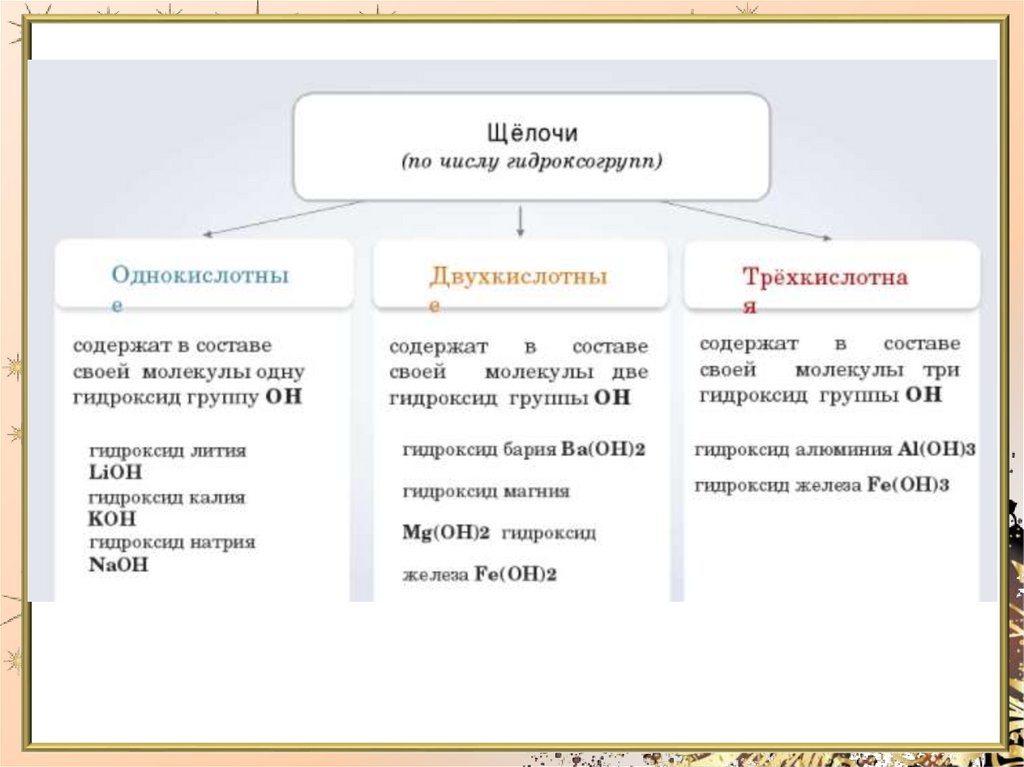This screenshot has height=767, width=1024.
Task: Click "гидроксид магния" label
Action: point(486,491)
